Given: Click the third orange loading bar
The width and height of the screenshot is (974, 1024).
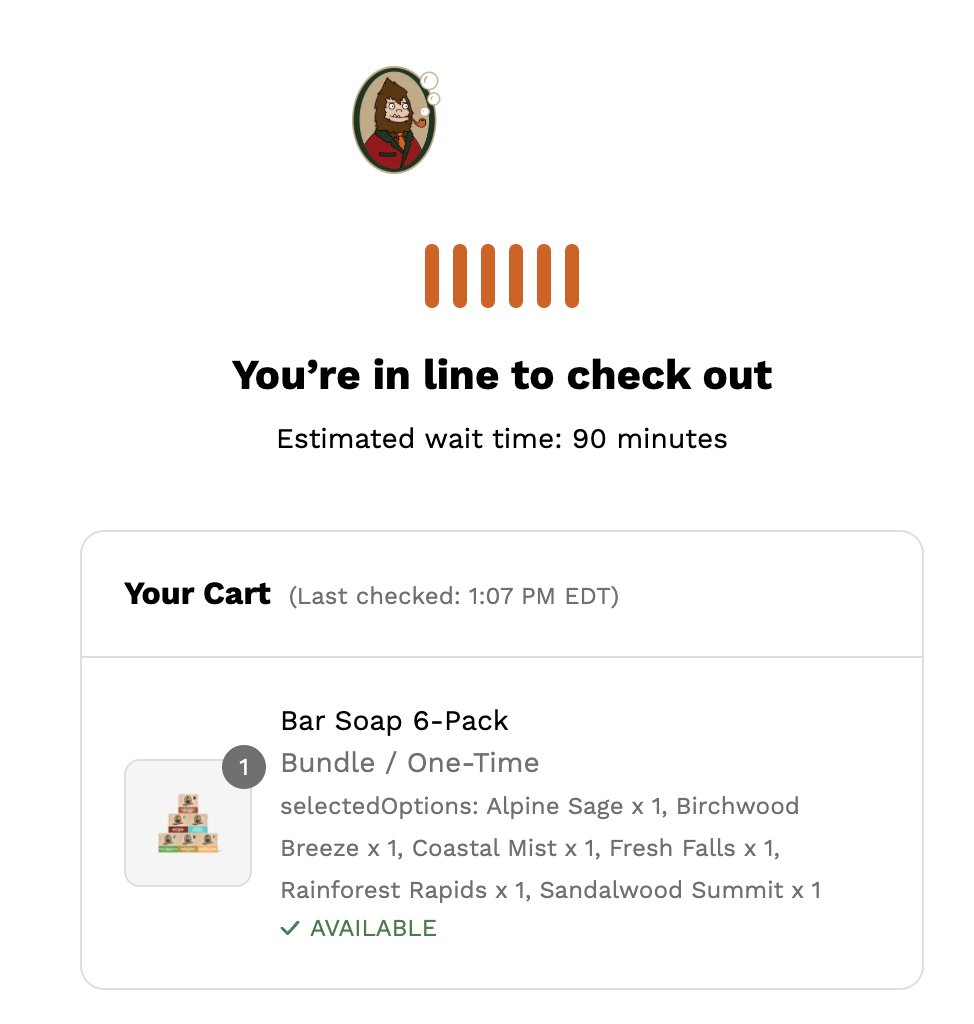Looking at the screenshot, I should (x=488, y=276).
